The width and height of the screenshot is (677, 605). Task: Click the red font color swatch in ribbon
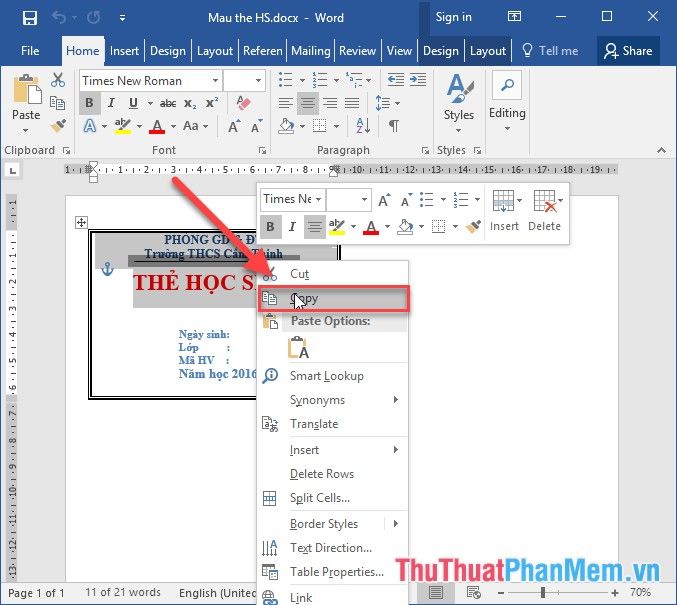pos(156,126)
